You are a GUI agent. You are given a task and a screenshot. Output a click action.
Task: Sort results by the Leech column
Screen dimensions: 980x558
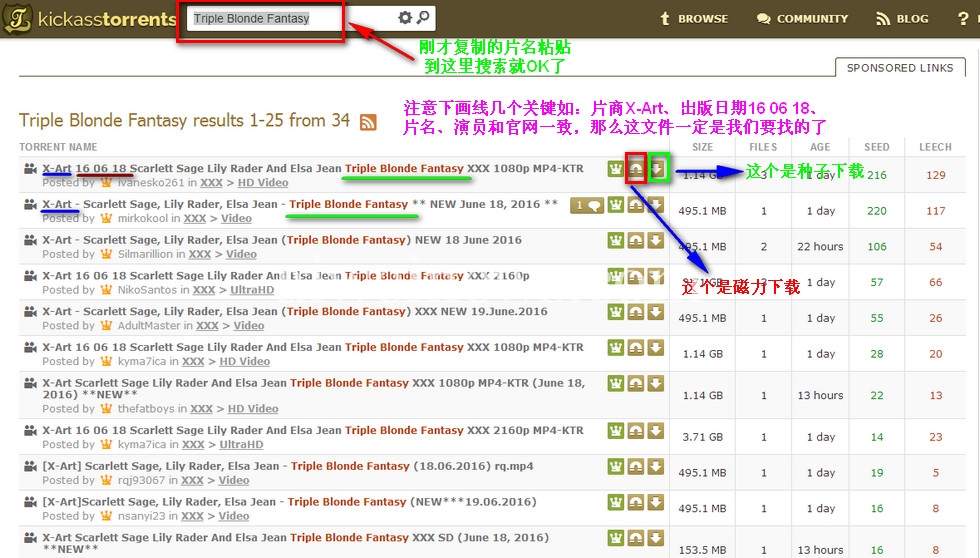[935, 147]
